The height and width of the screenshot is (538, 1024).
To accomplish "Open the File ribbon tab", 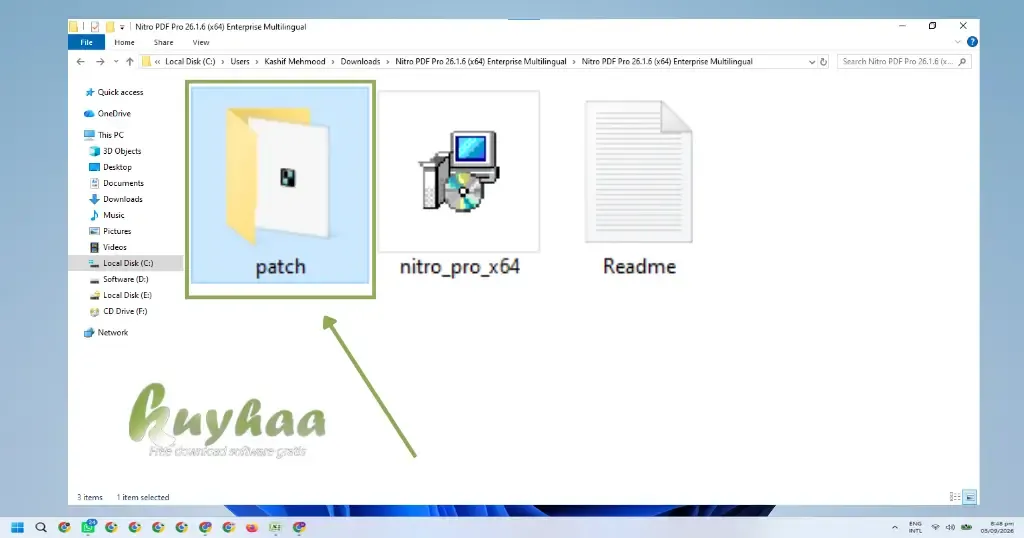I will [86, 42].
